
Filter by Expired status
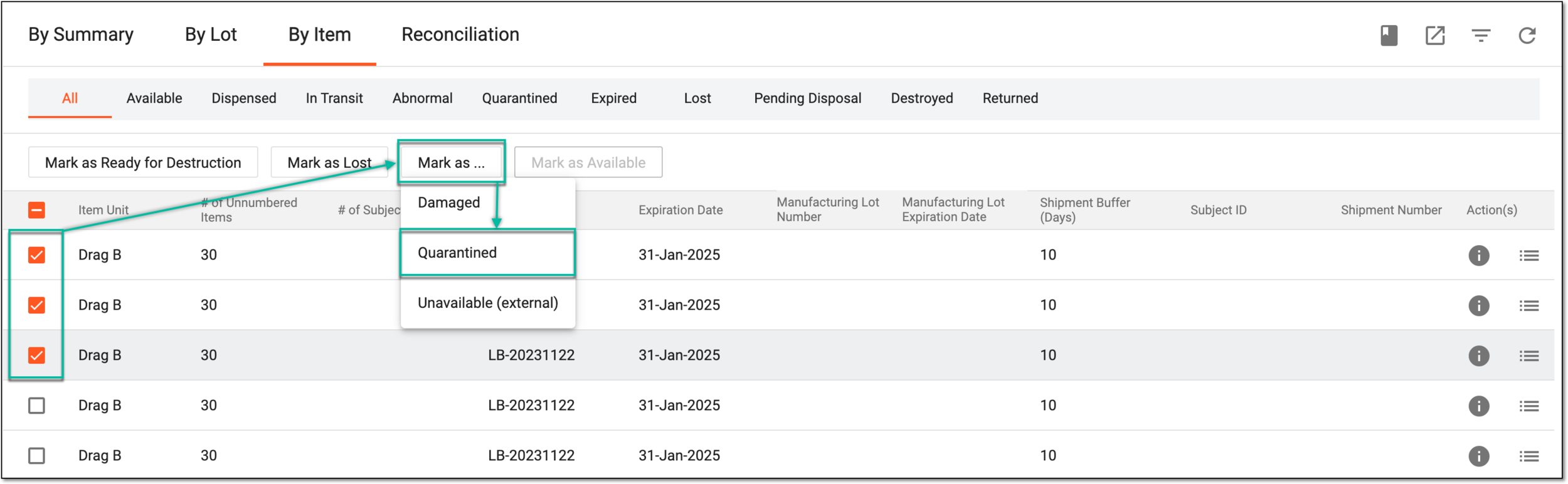[x=613, y=98]
